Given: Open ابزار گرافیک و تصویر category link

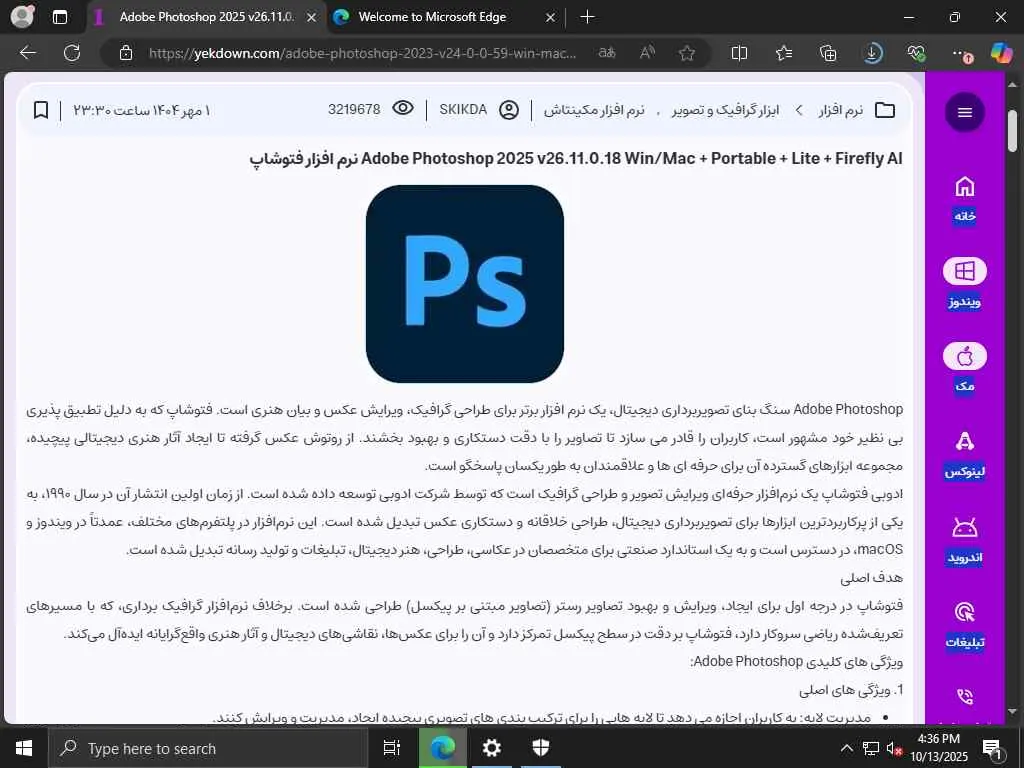Looking at the screenshot, I should (x=725, y=110).
